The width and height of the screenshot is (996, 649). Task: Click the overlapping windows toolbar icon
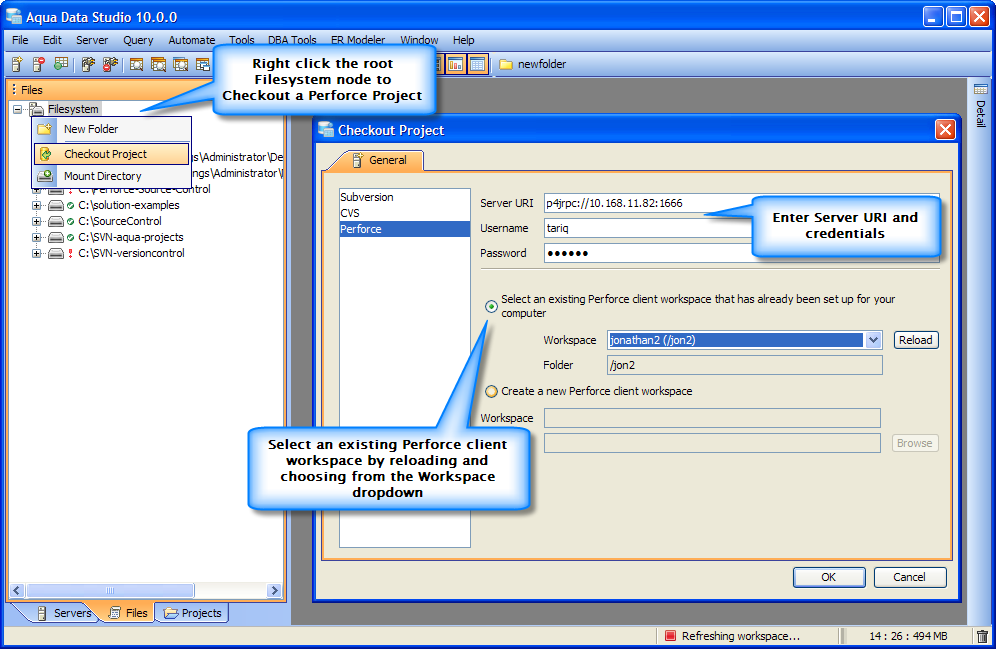click(x=203, y=64)
